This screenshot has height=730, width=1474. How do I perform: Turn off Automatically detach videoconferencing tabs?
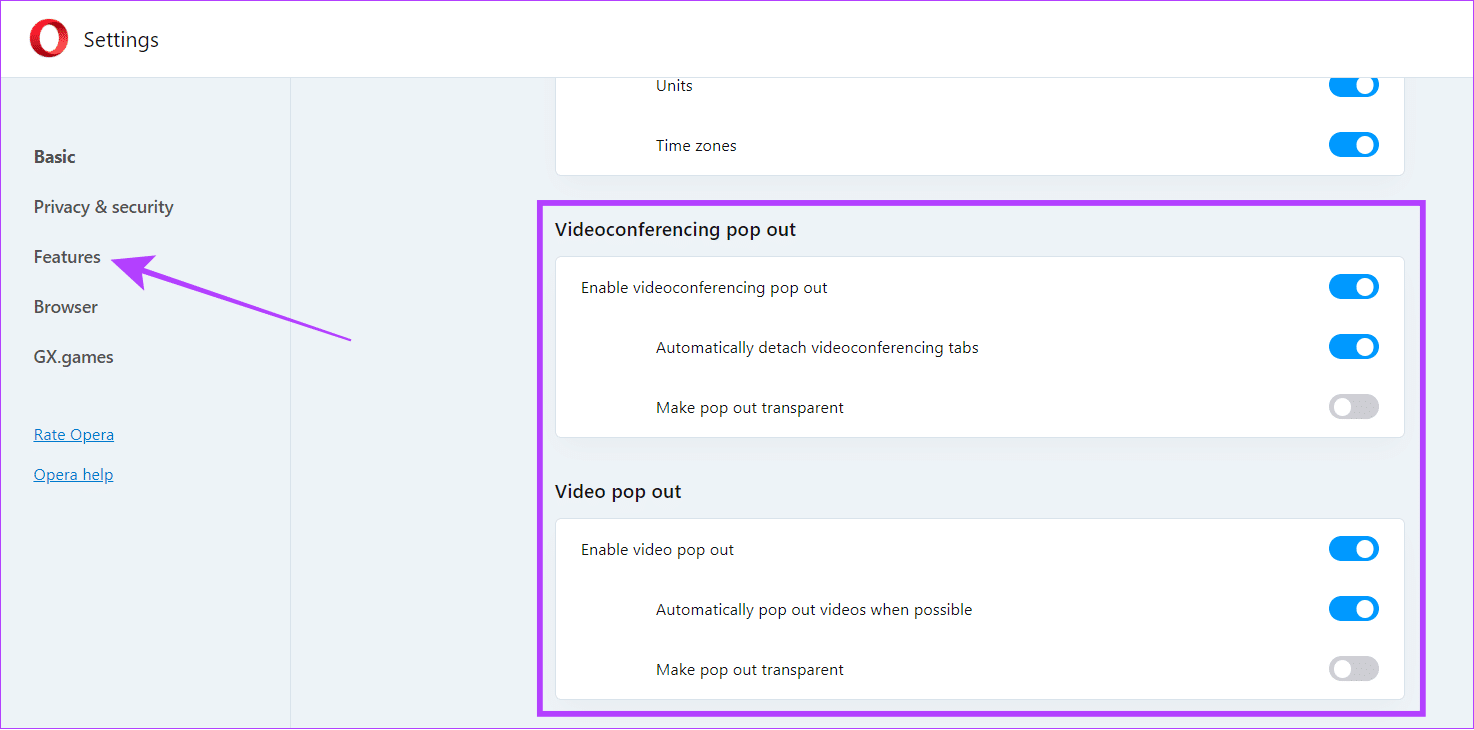(x=1354, y=347)
